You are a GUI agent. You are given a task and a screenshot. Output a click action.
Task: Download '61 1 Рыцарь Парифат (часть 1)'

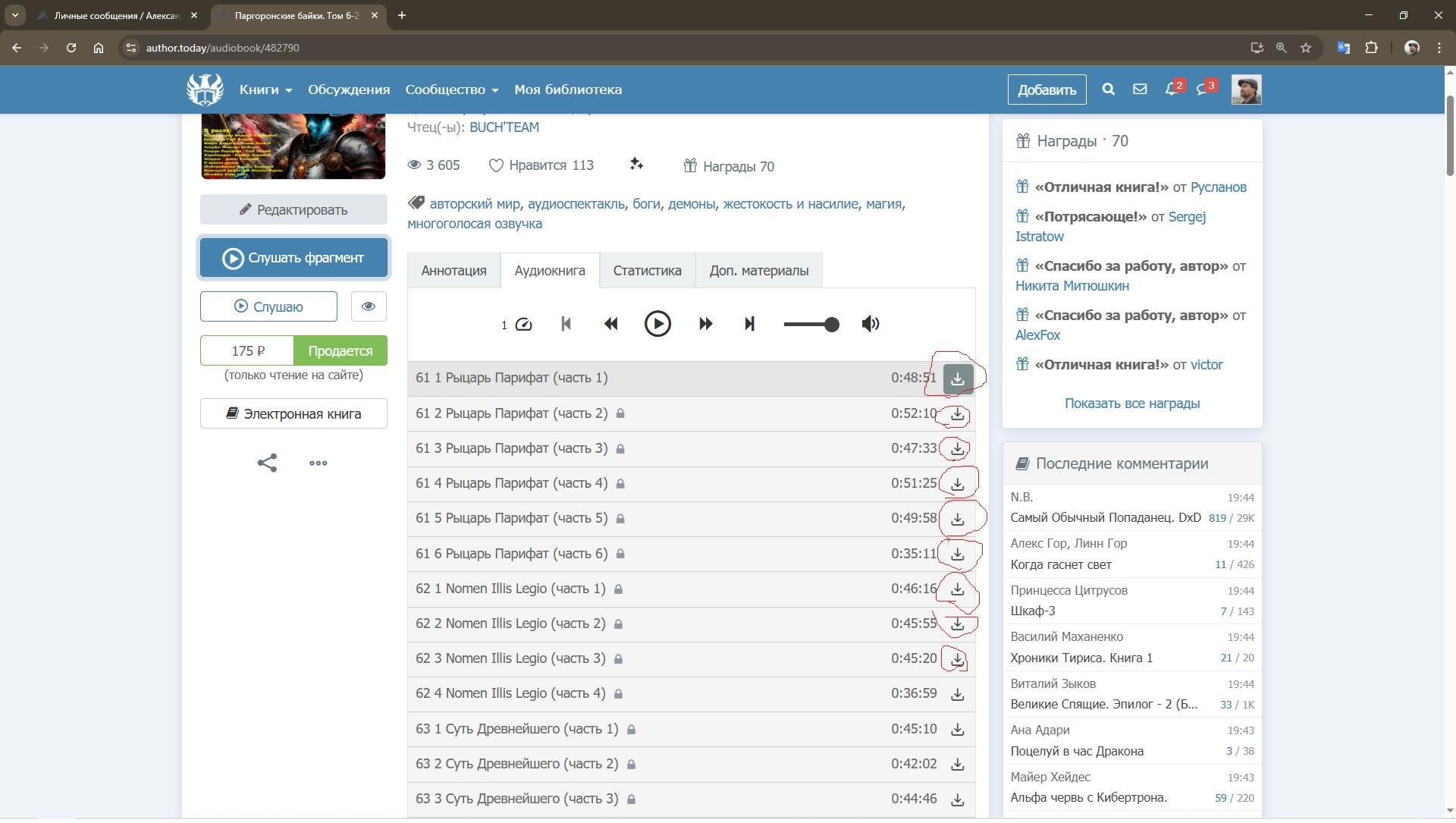[958, 379]
